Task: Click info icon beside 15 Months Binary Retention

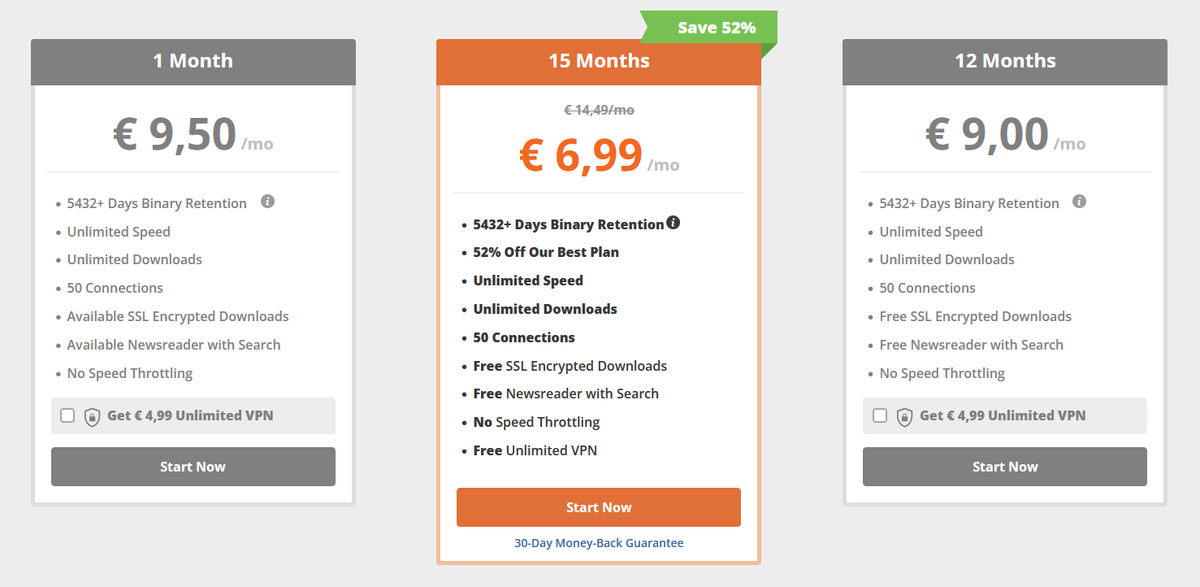Action: tap(673, 223)
